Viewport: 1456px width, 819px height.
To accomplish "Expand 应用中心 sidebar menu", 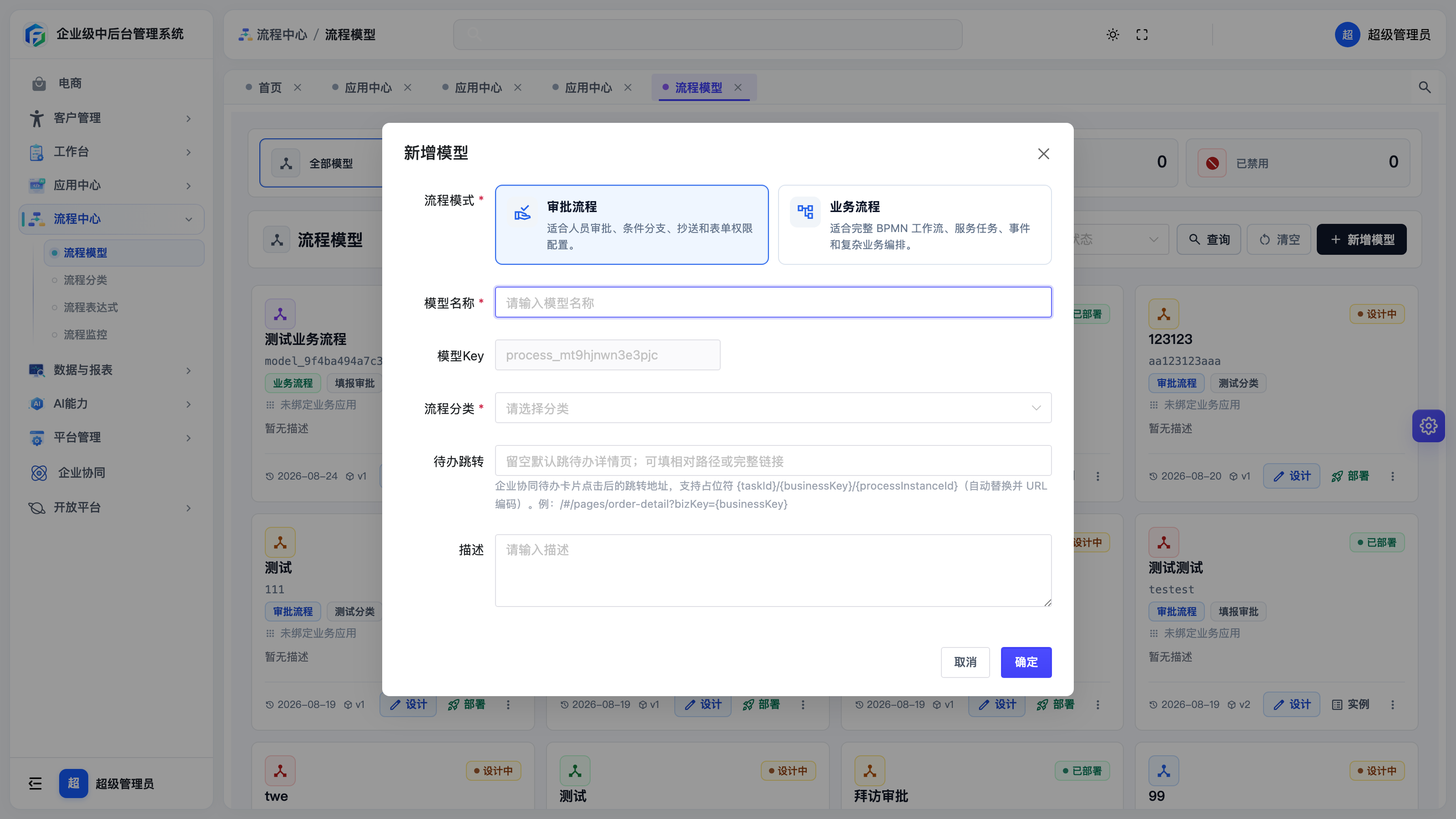I will click(x=111, y=185).
